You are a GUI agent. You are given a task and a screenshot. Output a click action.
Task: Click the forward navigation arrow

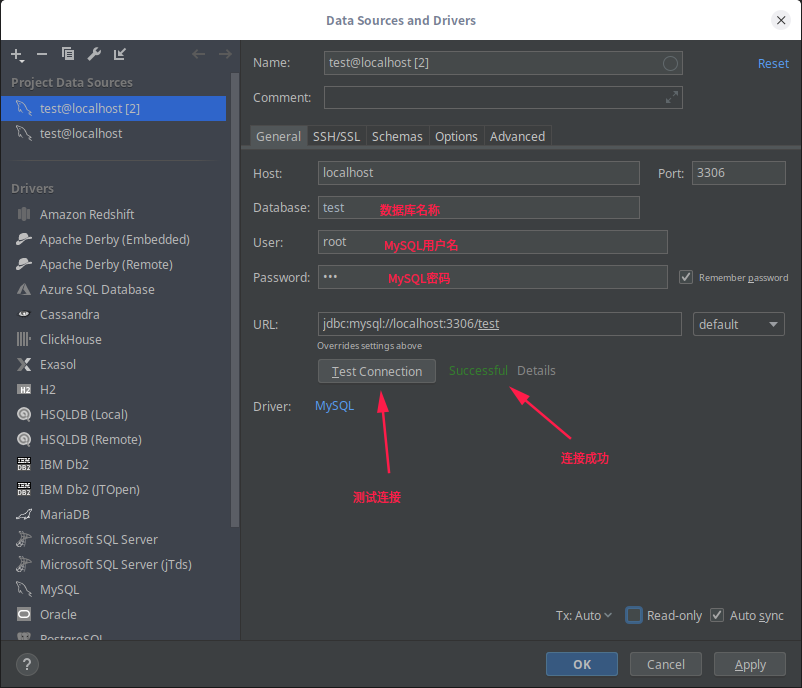225,54
